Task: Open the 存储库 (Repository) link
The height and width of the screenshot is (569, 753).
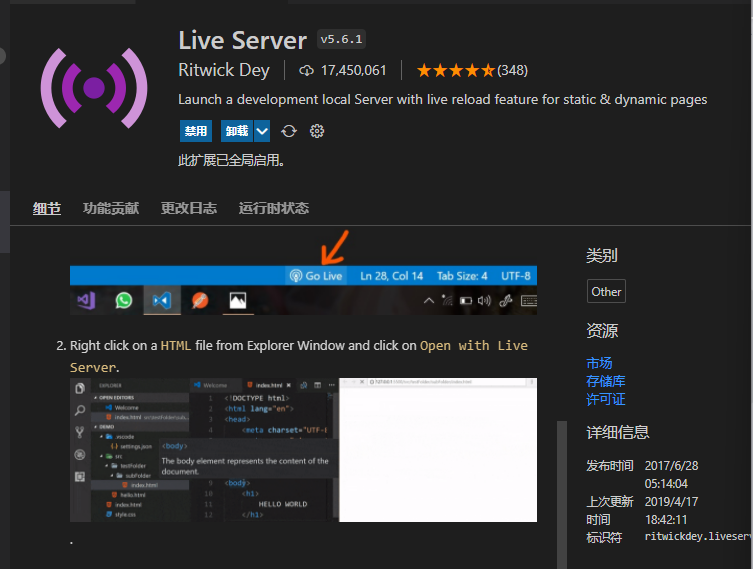Action: point(606,381)
